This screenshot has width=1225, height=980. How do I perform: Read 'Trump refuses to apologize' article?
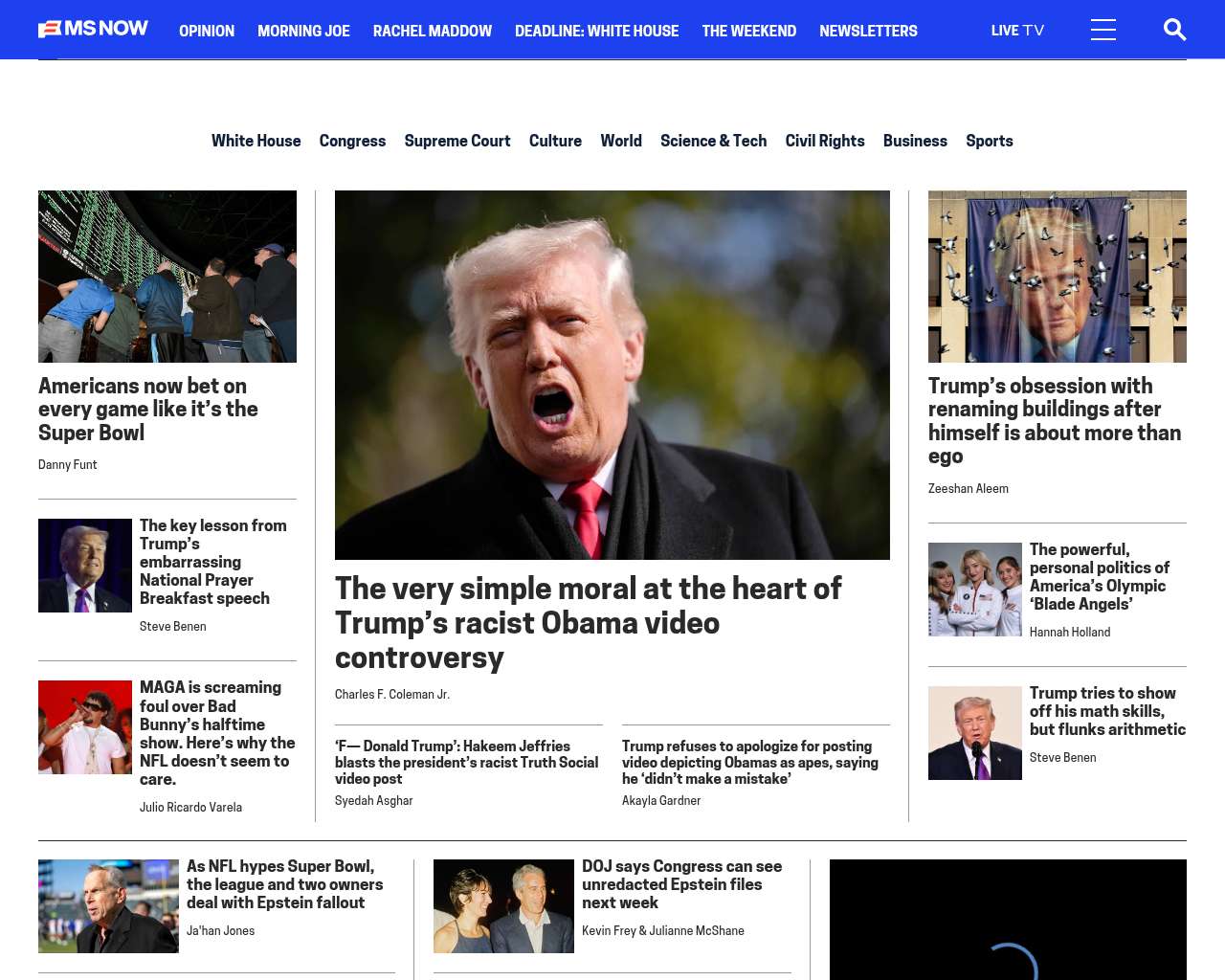click(x=750, y=763)
